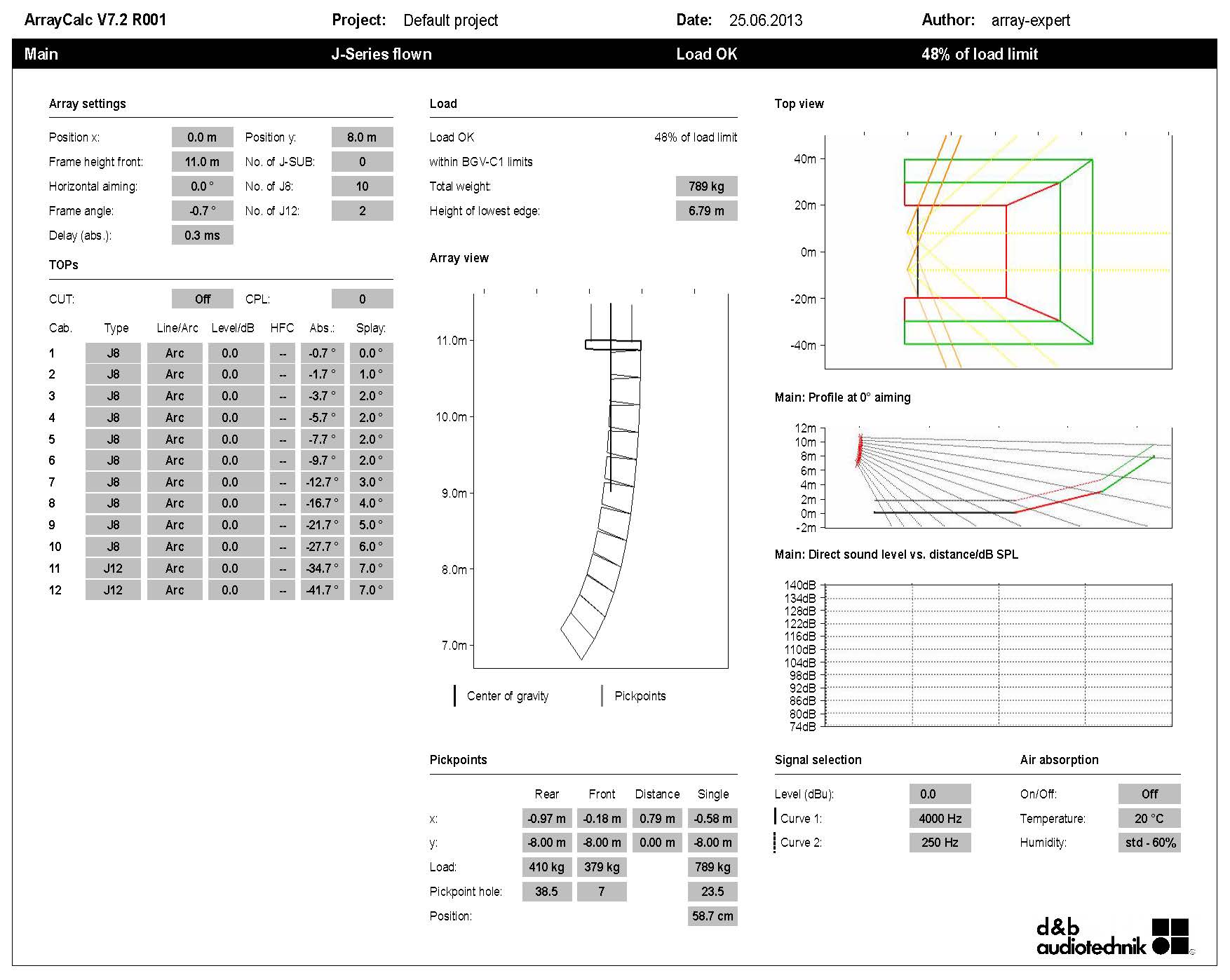Click the Array view cabinet drawing
Viewport: 1230px width, 980px height.
(601, 481)
